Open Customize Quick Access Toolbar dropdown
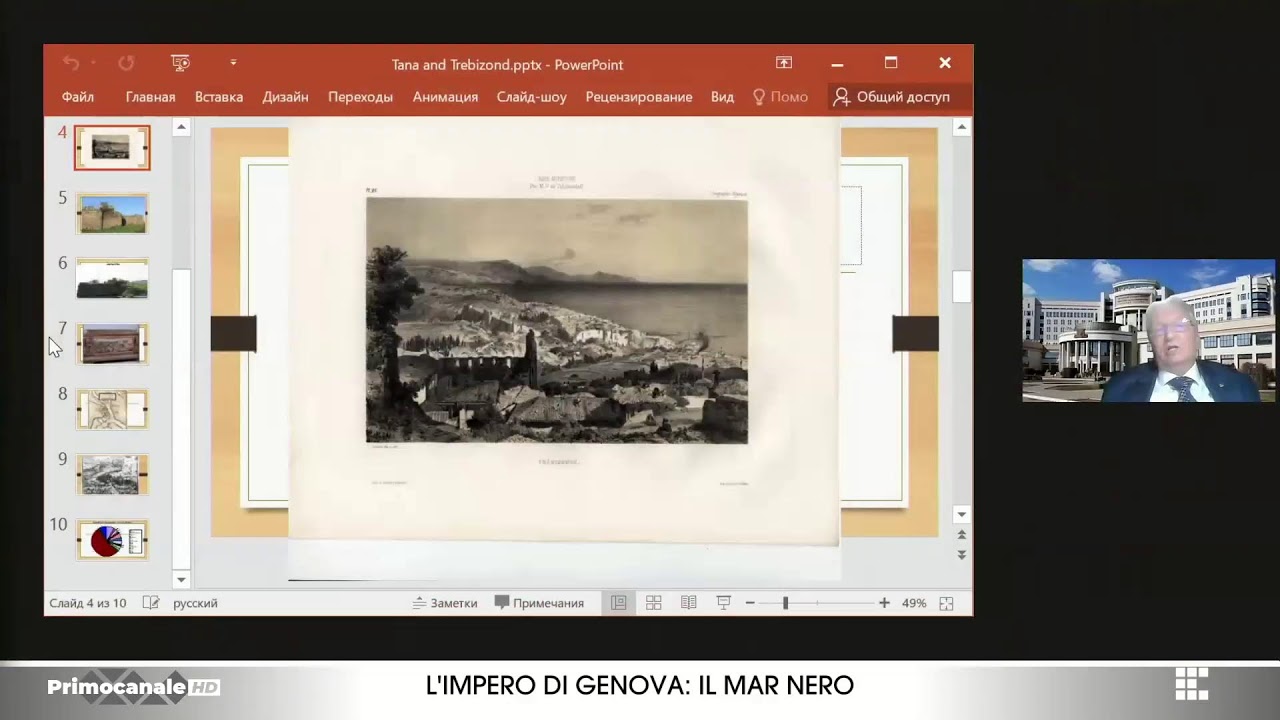1280x720 pixels. pyautogui.click(x=233, y=63)
